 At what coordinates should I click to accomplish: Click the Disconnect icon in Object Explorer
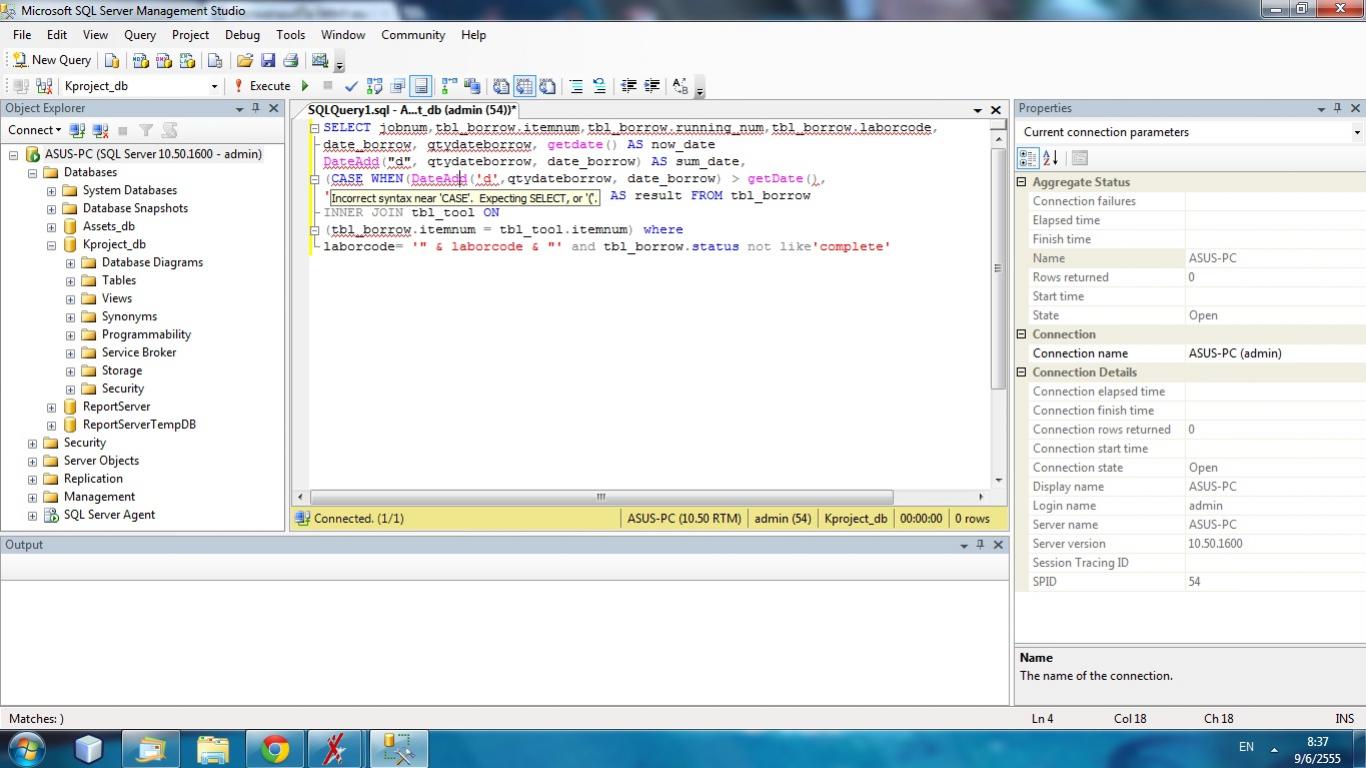click(100, 130)
